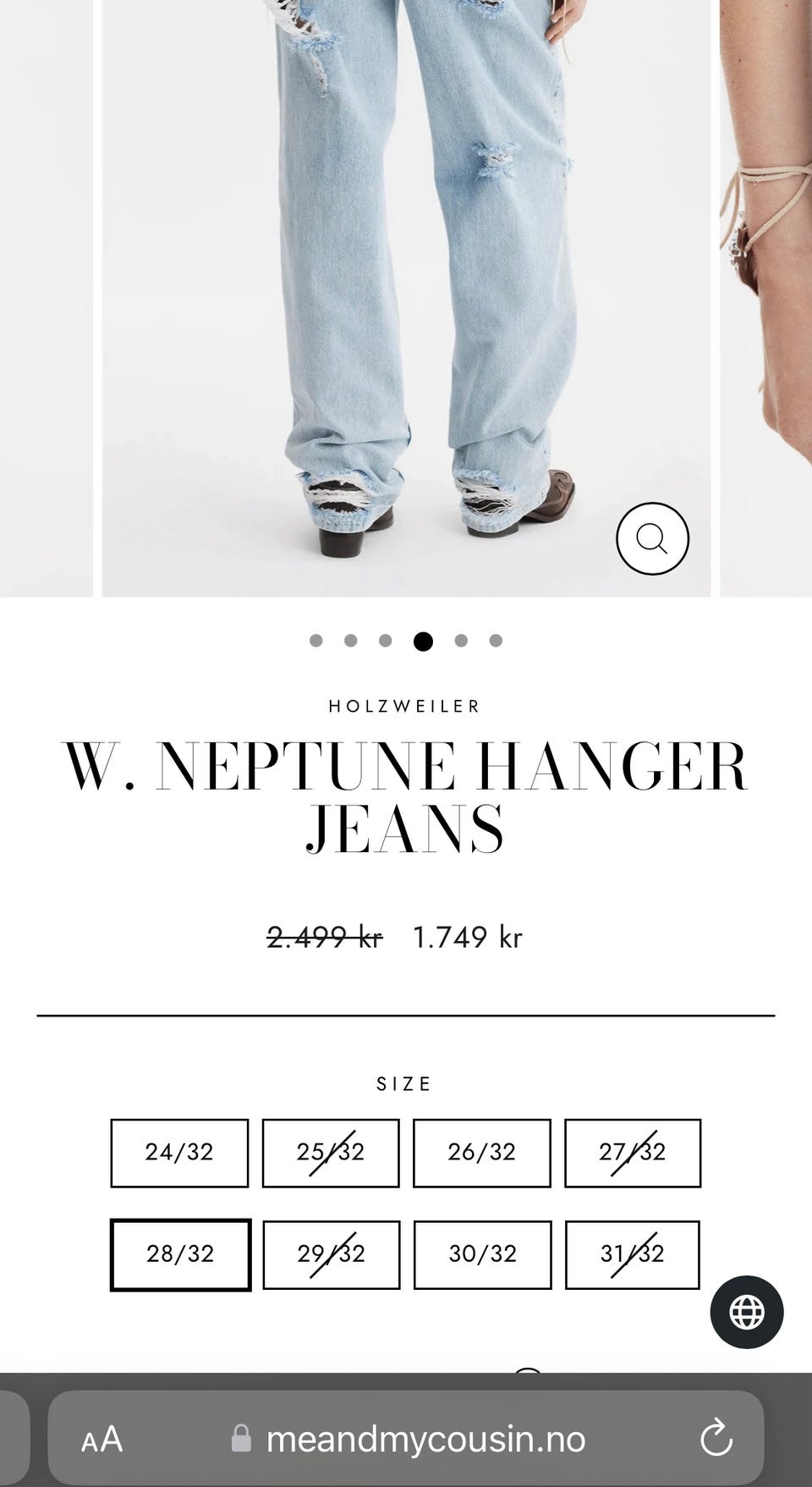Screen dimensions: 812x1487
Task: Tap the main jeans product photo
Action: point(406,298)
